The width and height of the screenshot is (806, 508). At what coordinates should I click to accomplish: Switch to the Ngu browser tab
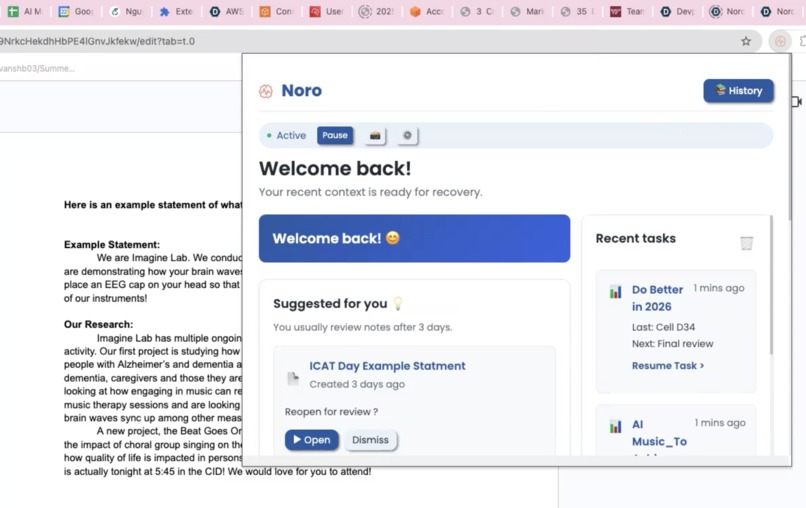point(126,11)
